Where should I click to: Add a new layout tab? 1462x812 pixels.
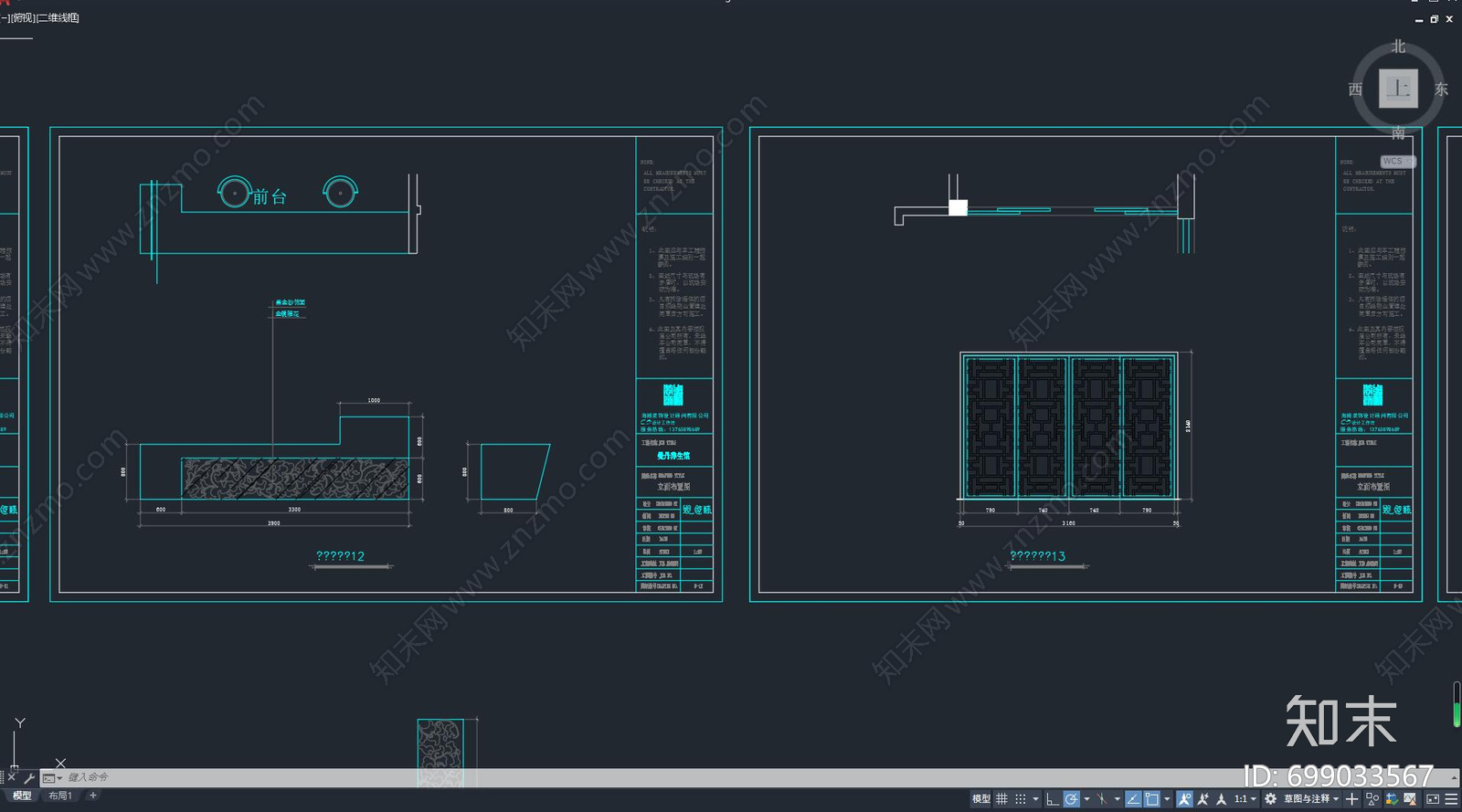point(93,796)
